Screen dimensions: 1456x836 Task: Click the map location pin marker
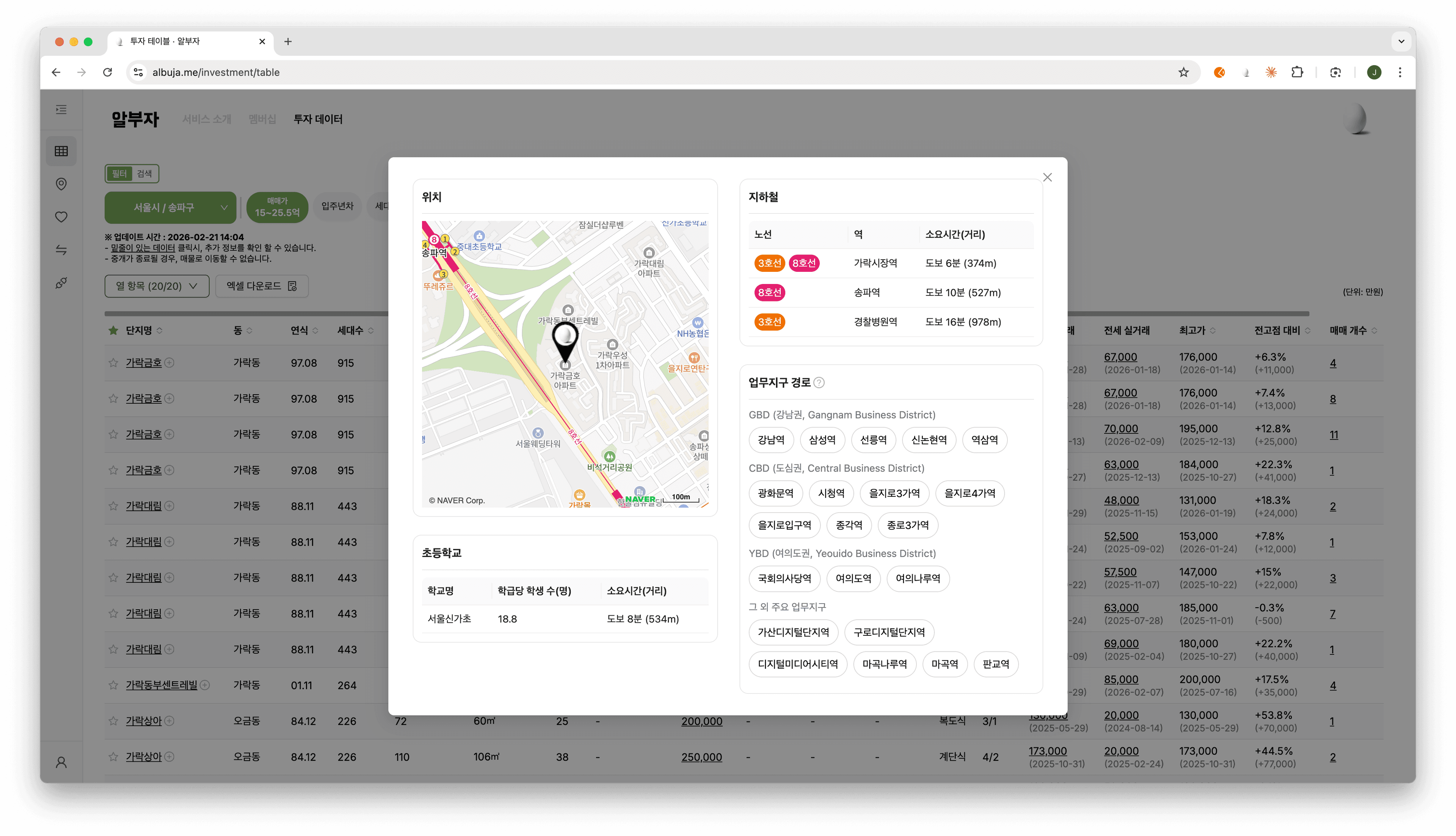tap(565, 343)
